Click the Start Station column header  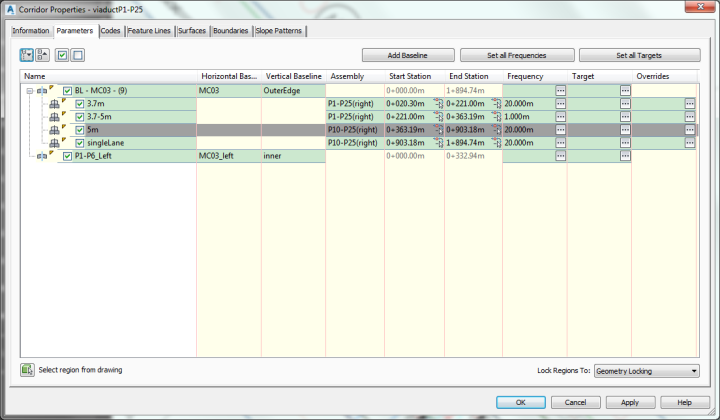(x=415, y=76)
